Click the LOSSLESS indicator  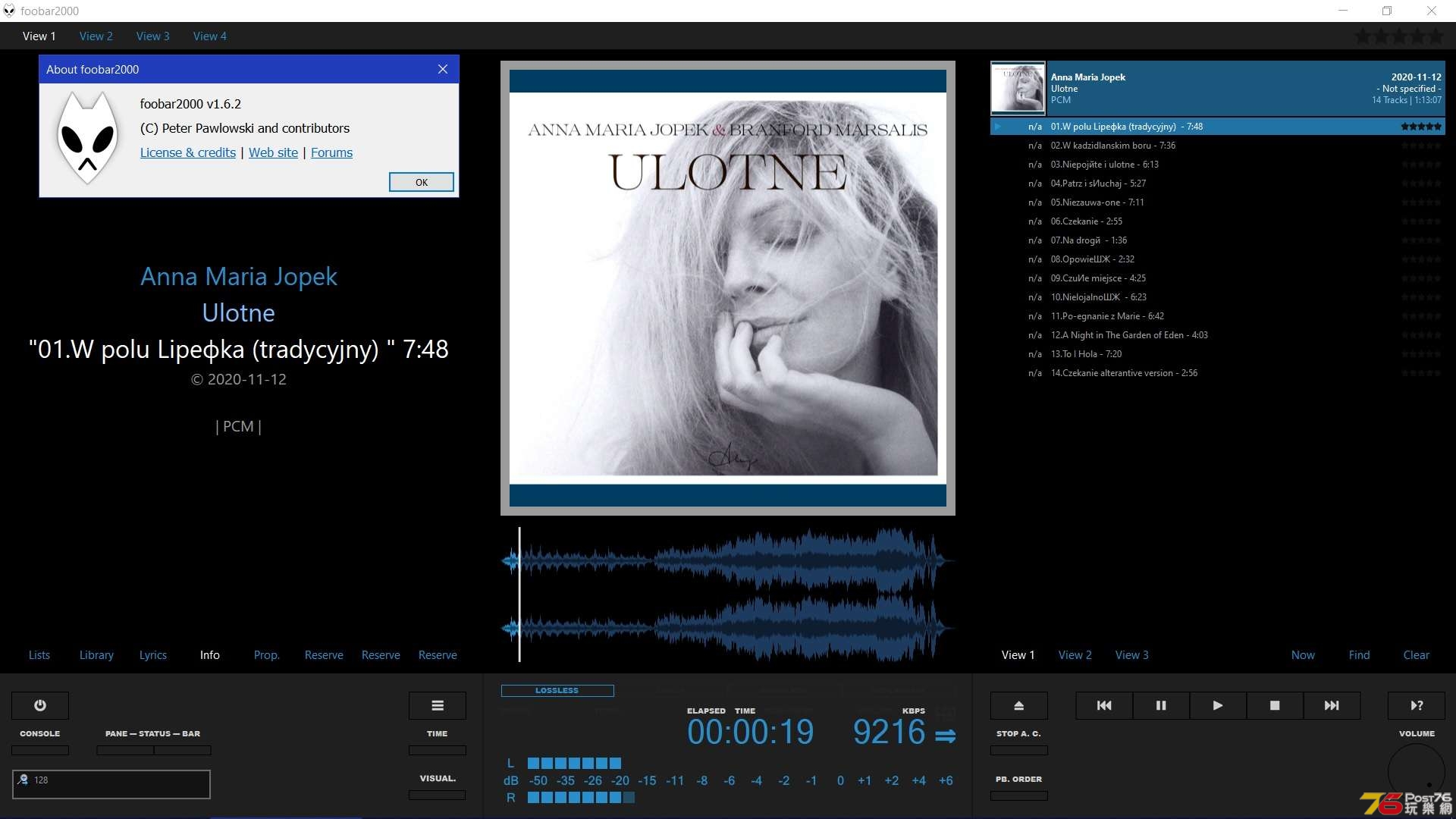[x=557, y=690]
